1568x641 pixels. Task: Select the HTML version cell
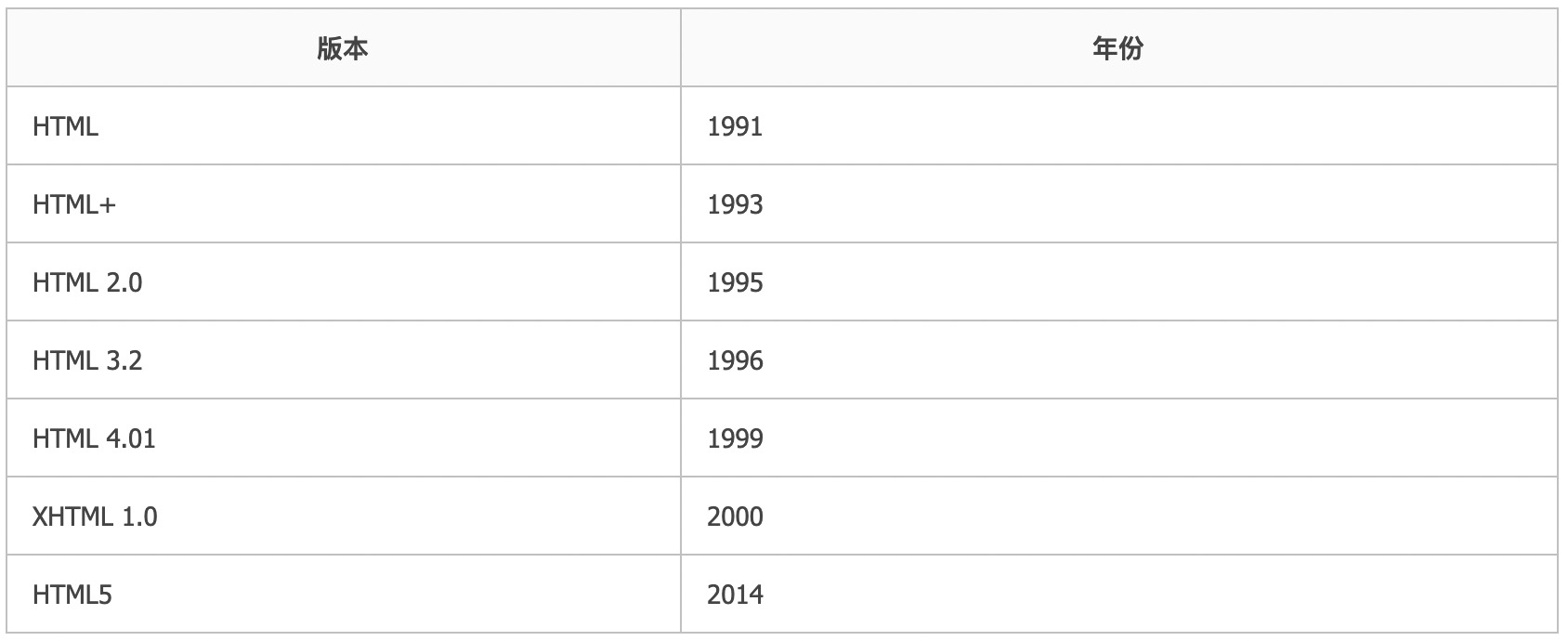click(x=344, y=126)
